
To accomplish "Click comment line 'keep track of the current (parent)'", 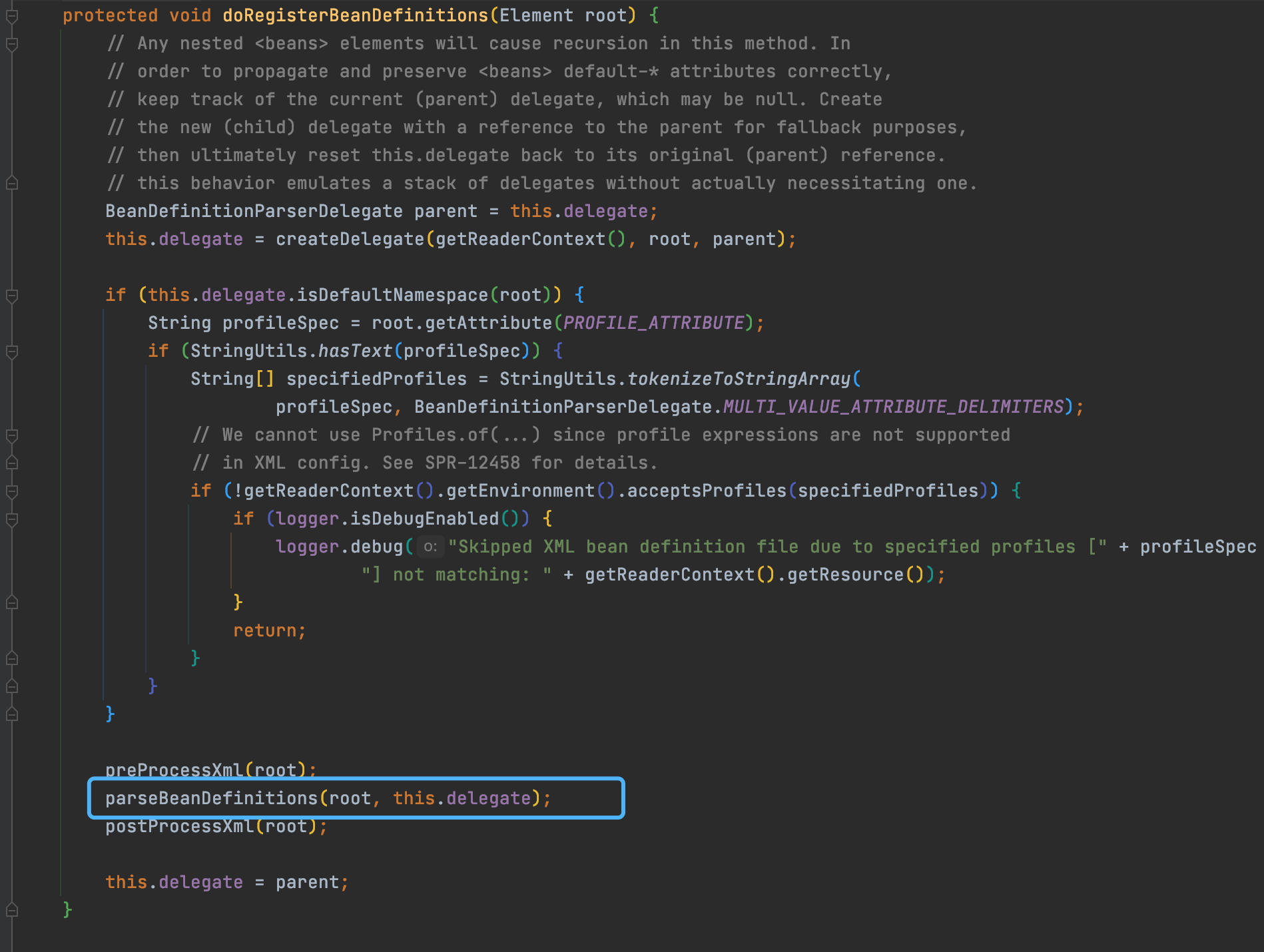I will [494, 99].
